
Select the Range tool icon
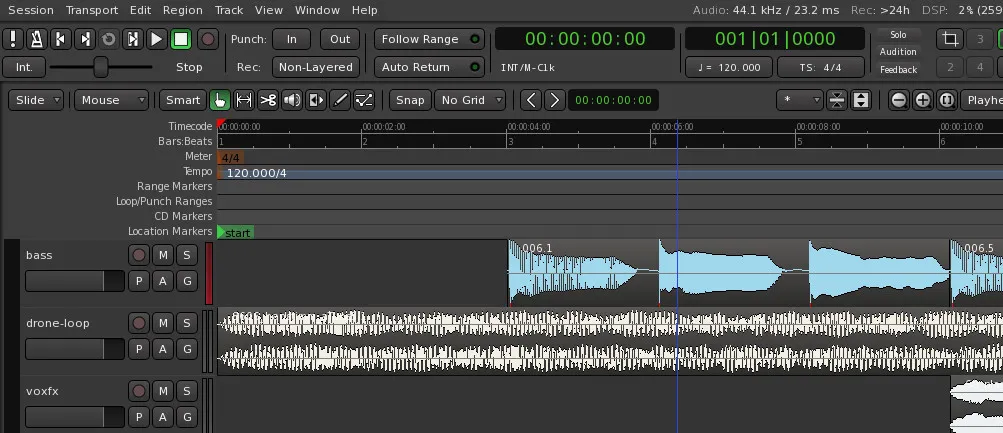click(x=243, y=100)
